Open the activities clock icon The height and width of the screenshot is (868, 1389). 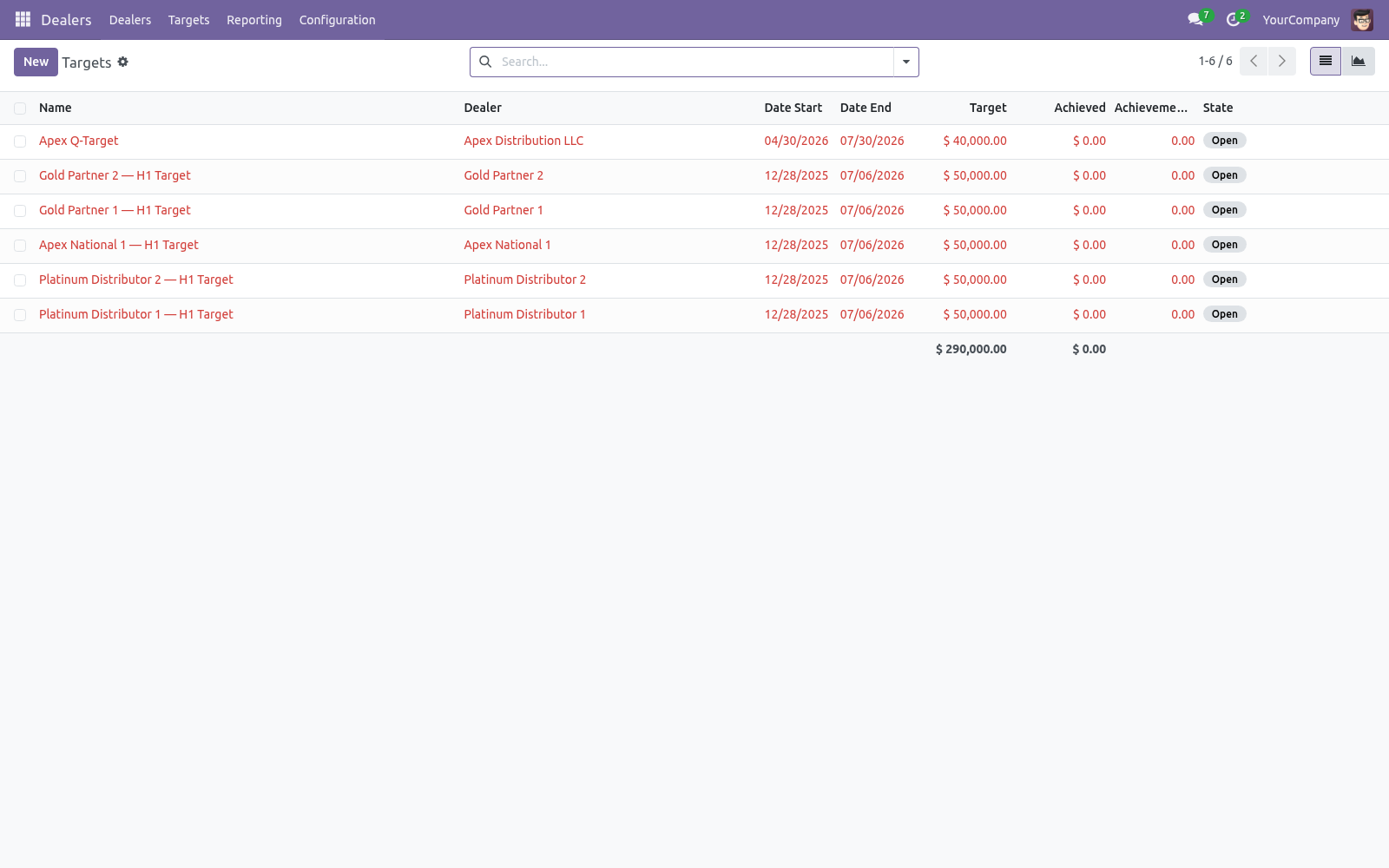[x=1233, y=19]
